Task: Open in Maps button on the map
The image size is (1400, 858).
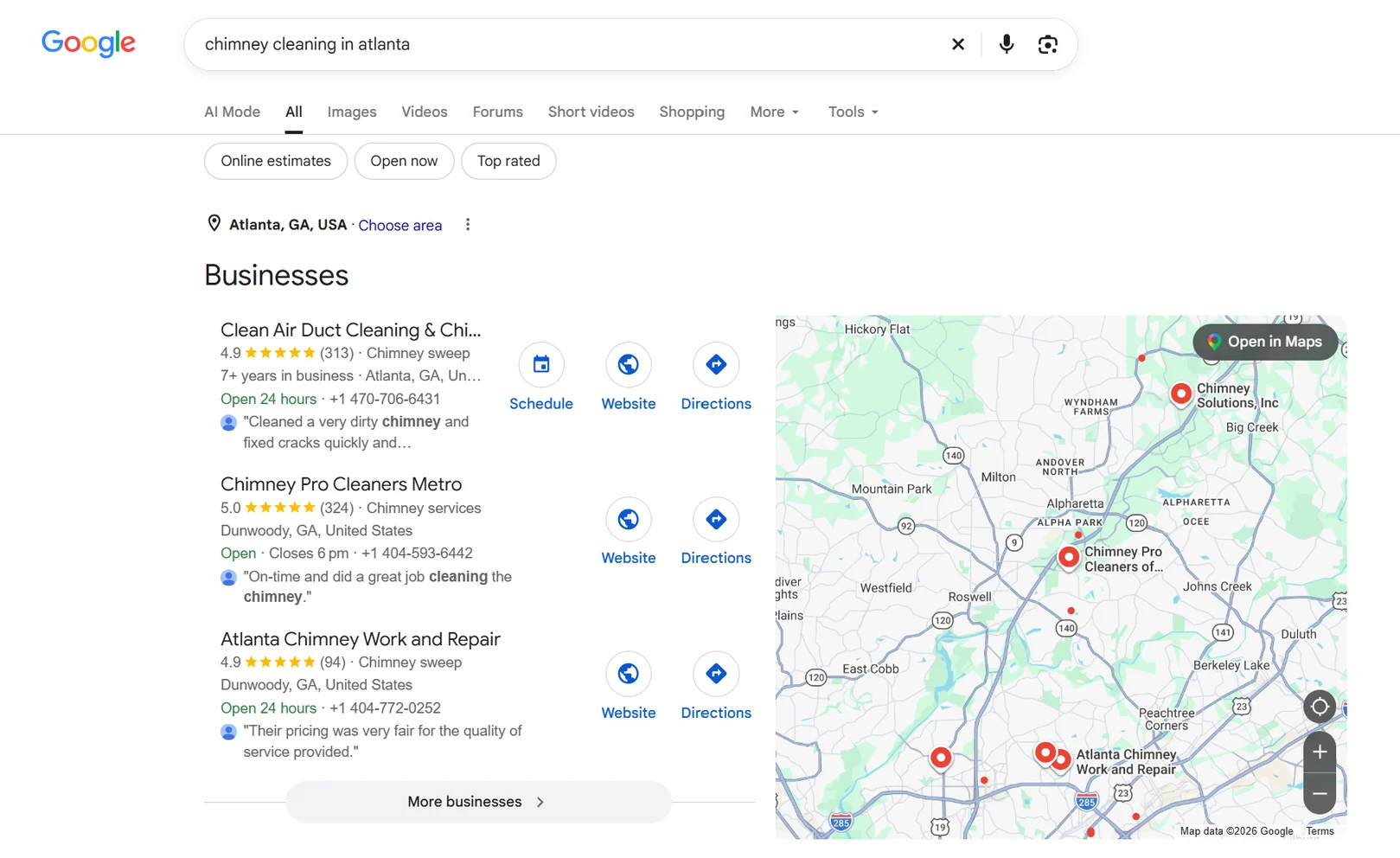Action: coord(1265,342)
